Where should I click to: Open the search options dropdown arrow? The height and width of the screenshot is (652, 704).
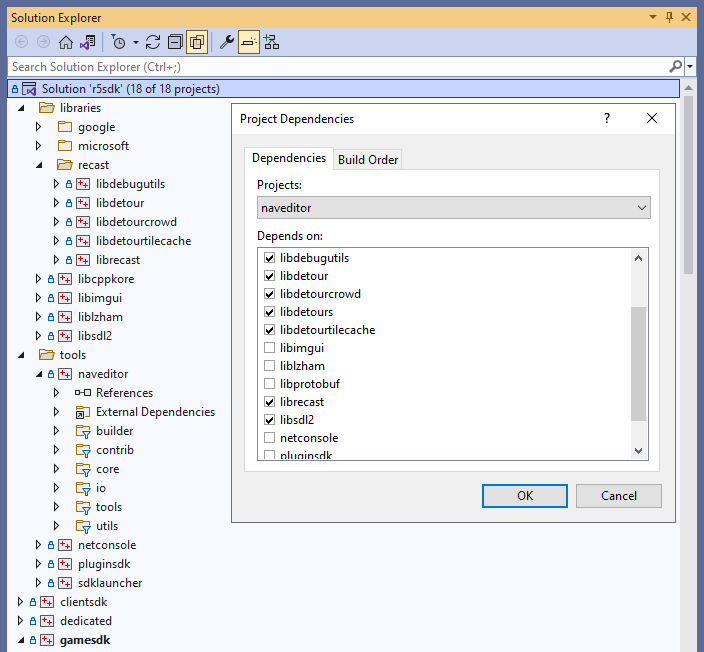(690, 66)
